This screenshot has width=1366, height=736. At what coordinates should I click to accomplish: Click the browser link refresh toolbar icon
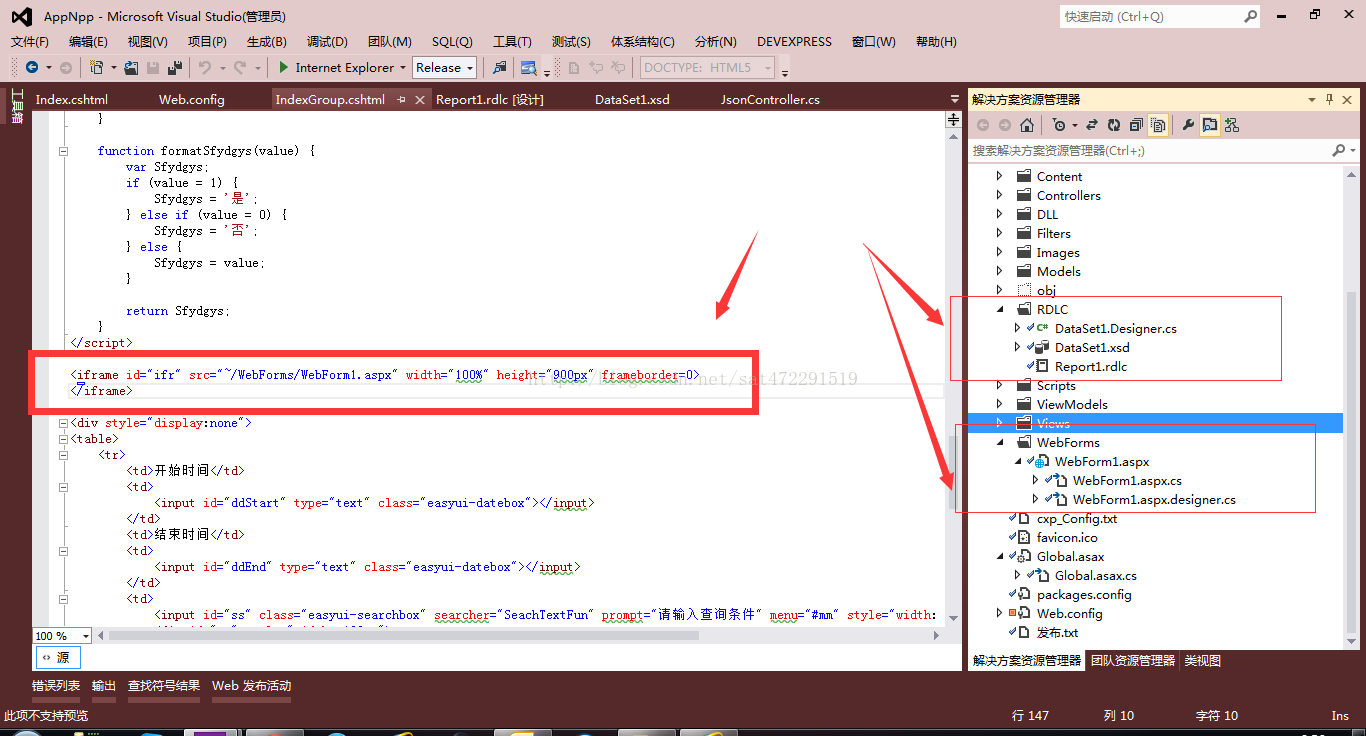point(528,67)
